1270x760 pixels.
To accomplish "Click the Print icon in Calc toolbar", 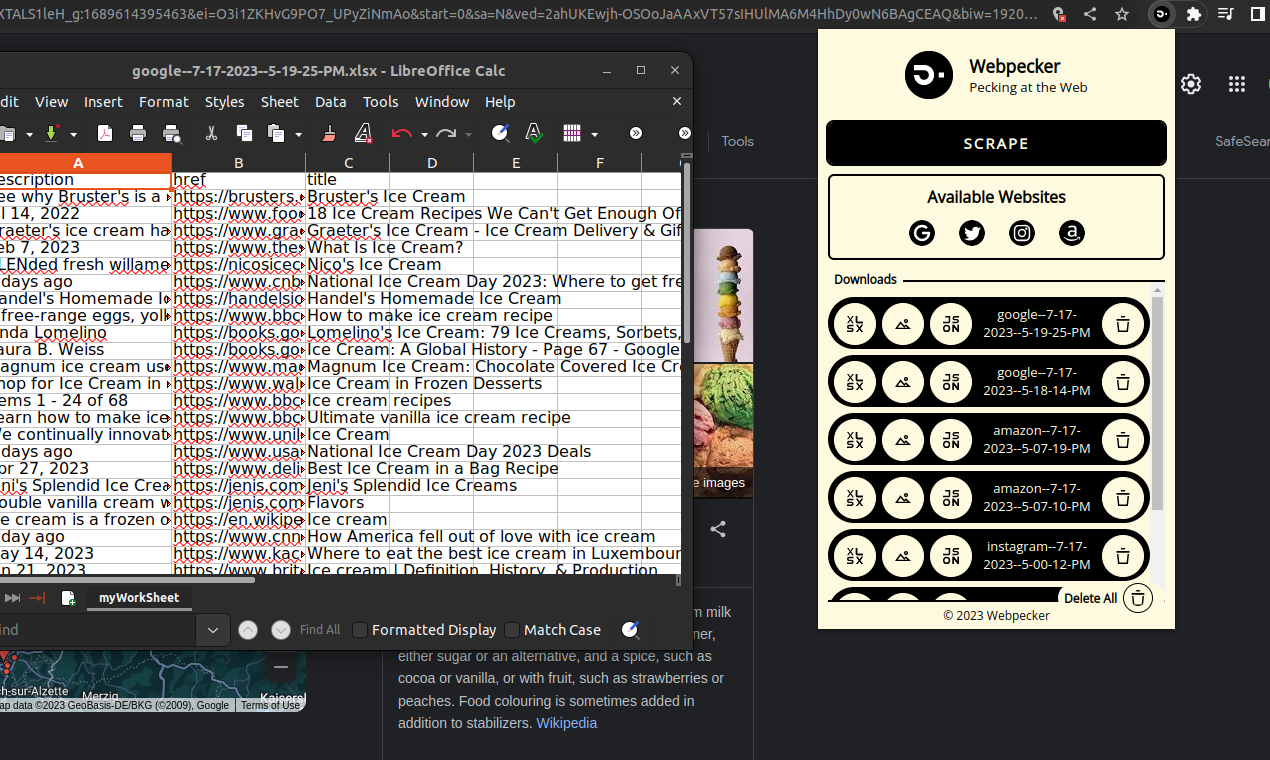I will click(x=138, y=133).
